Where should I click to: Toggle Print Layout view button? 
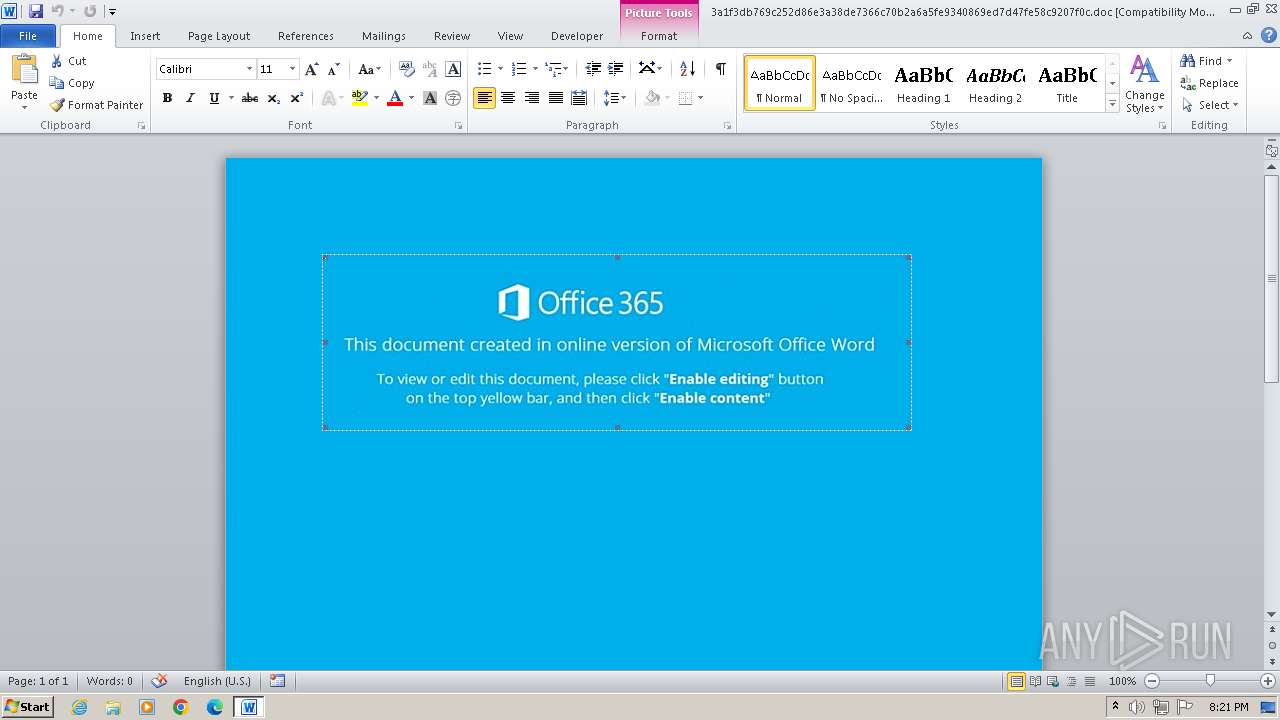click(1016, 681)
